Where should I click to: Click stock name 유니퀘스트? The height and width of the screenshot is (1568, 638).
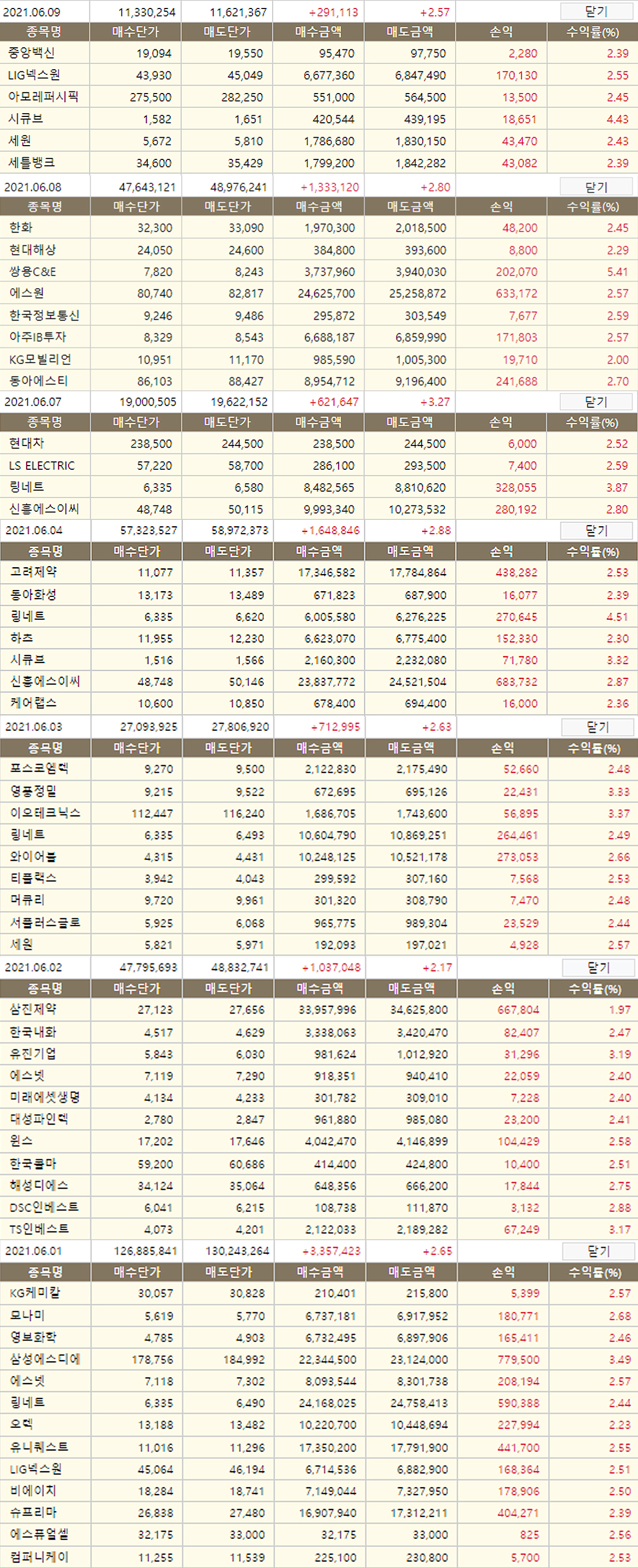(x=39, y=1447)
